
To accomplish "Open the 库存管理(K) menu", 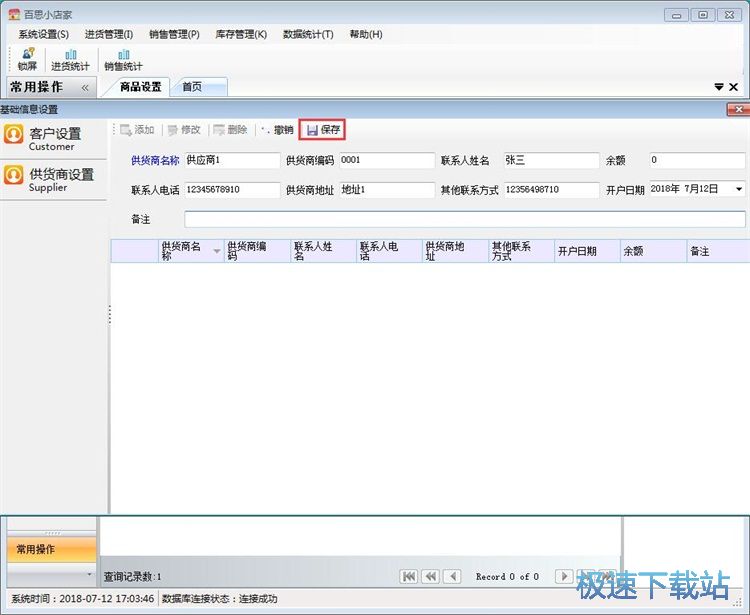I will tap(241, 34).
